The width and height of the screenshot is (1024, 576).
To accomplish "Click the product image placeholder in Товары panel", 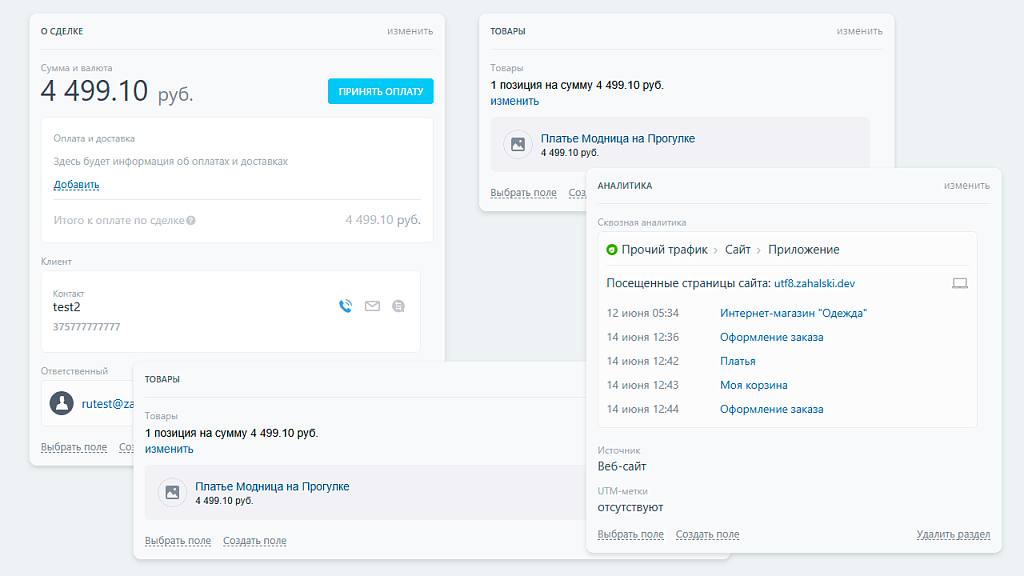I will (x=517, y=145).
